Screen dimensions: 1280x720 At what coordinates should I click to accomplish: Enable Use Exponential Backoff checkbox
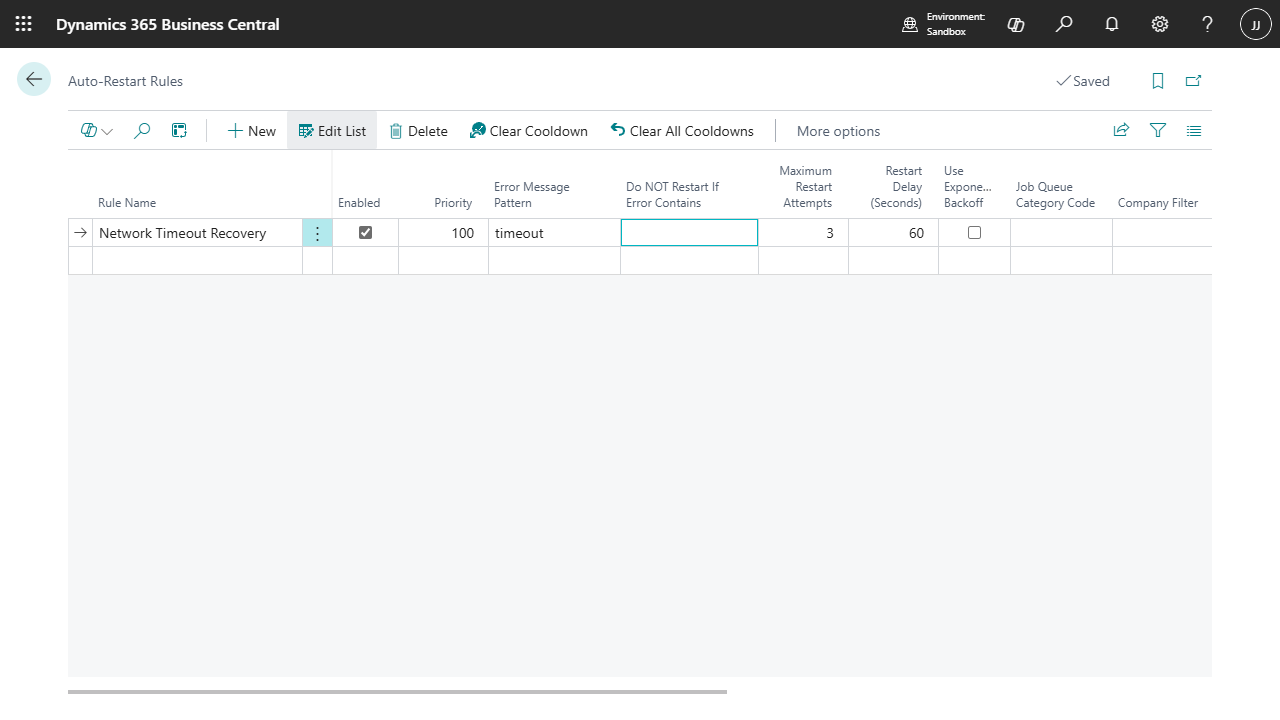[974, 233]
